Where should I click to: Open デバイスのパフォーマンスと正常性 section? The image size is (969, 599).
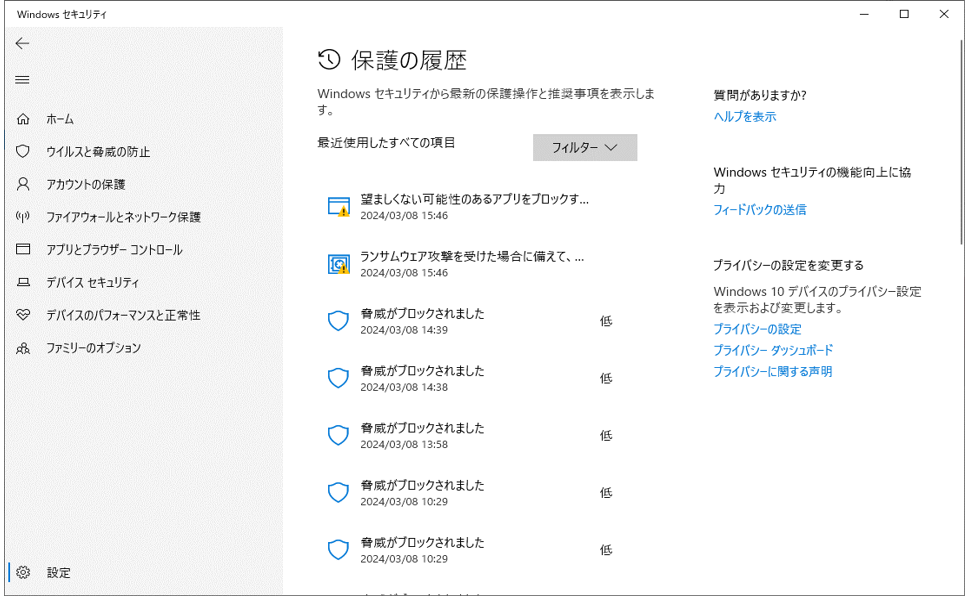pyautogui.click(x=124, y=315)
